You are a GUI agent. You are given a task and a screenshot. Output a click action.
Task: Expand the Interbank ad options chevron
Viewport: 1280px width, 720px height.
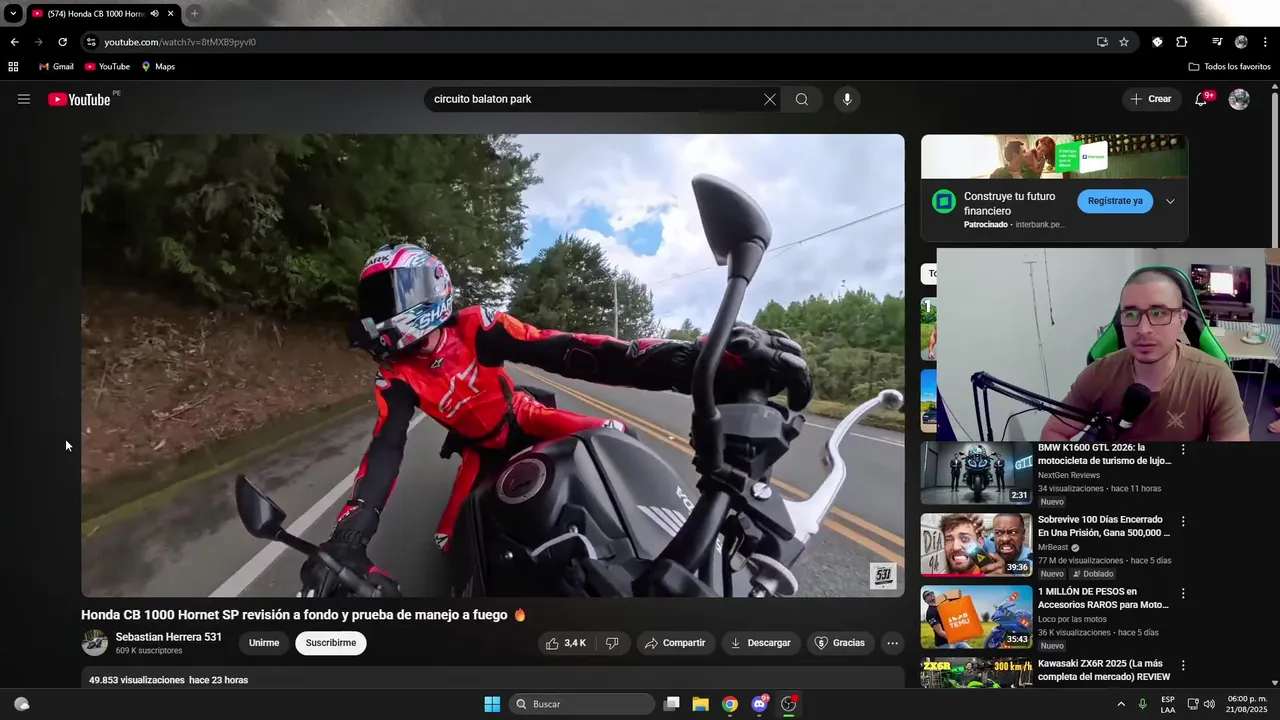1170,201
